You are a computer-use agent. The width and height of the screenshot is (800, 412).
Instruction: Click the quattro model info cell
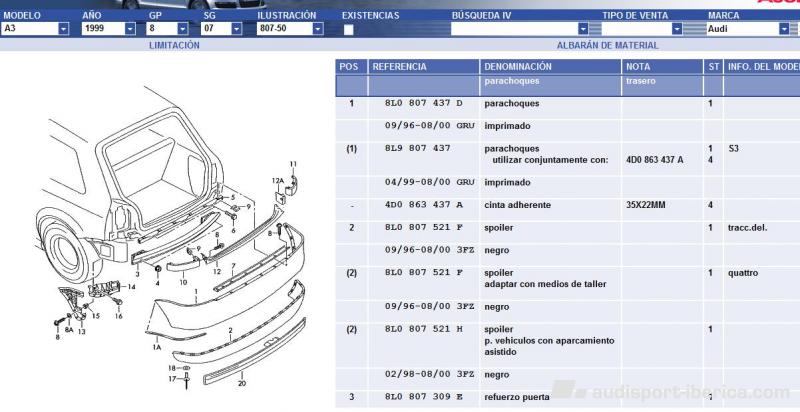[743, 273]
